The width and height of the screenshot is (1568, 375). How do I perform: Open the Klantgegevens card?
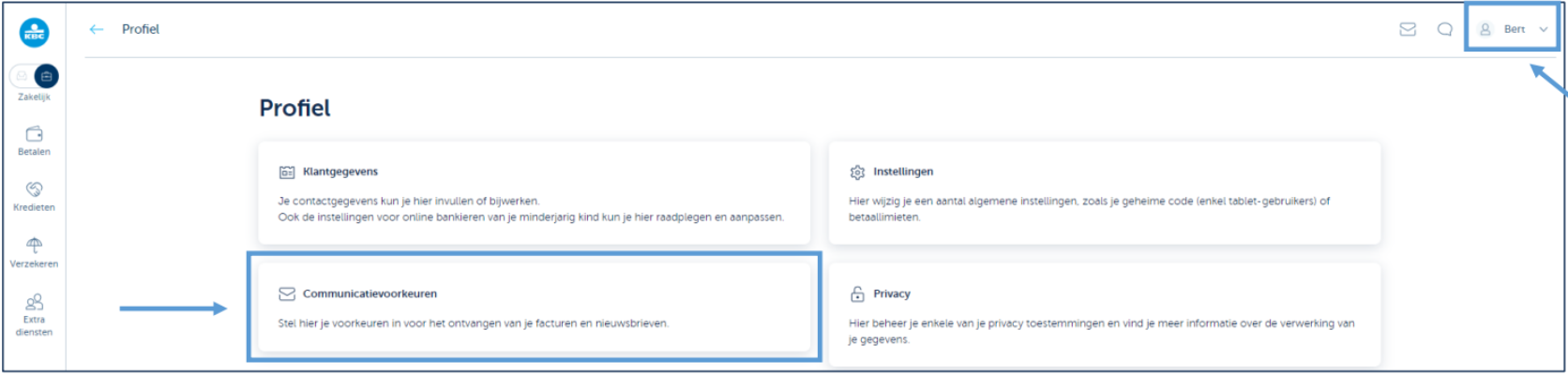pyautogui.click(x=534, y=193)
